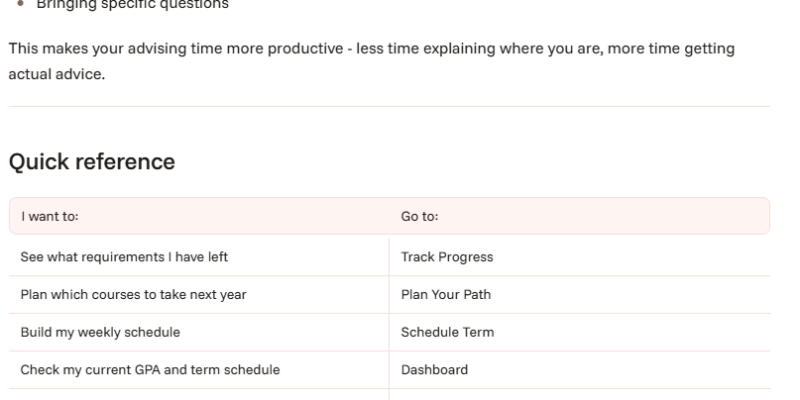Click the text "actual advice."
The height and width of the screenshot is (400, 800).
[57, 74]
